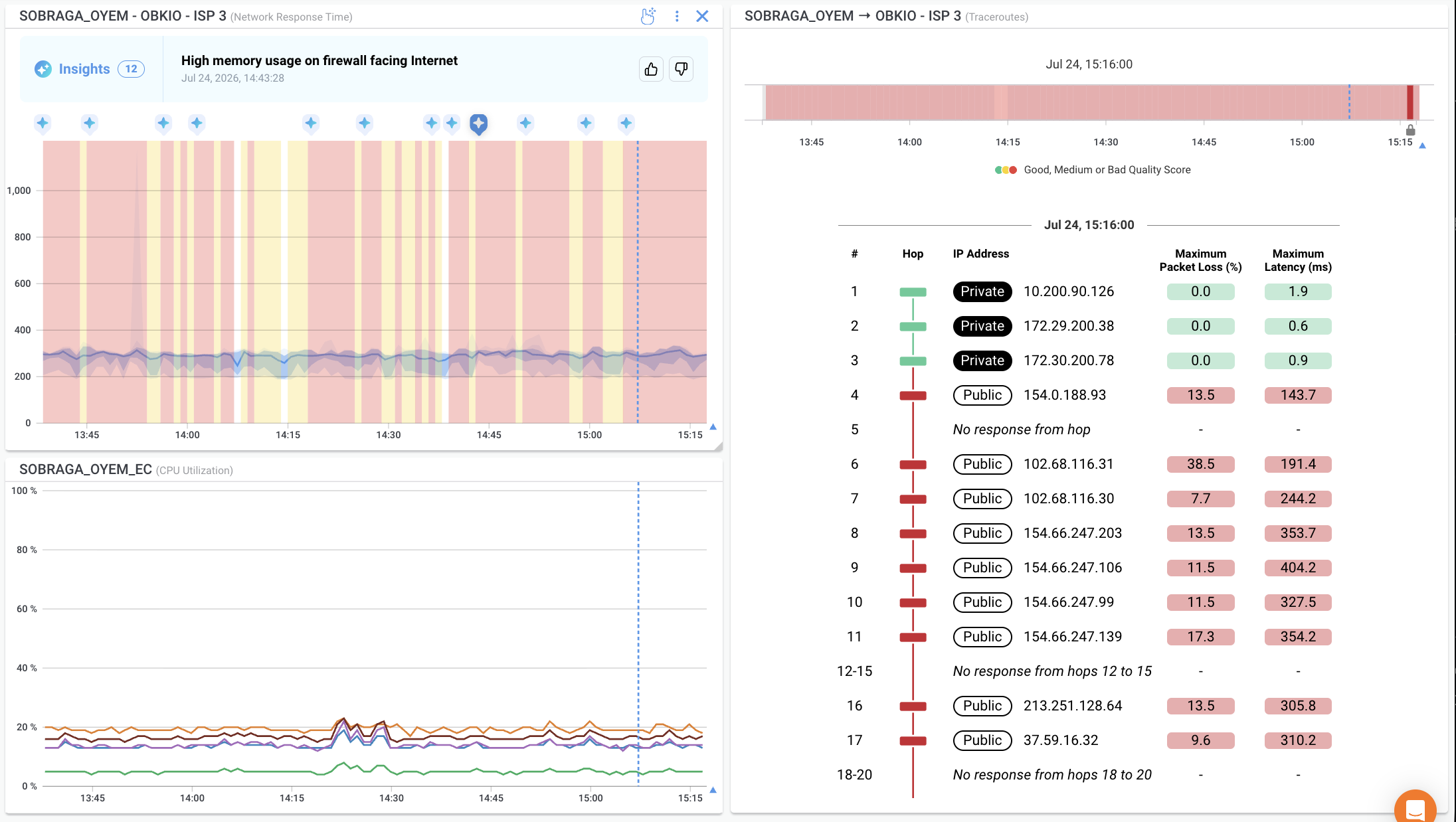Click the blue triangle at CPU chart
Image resolution: width=1456 pixels, height=822 pixels.
coord(713,790)
